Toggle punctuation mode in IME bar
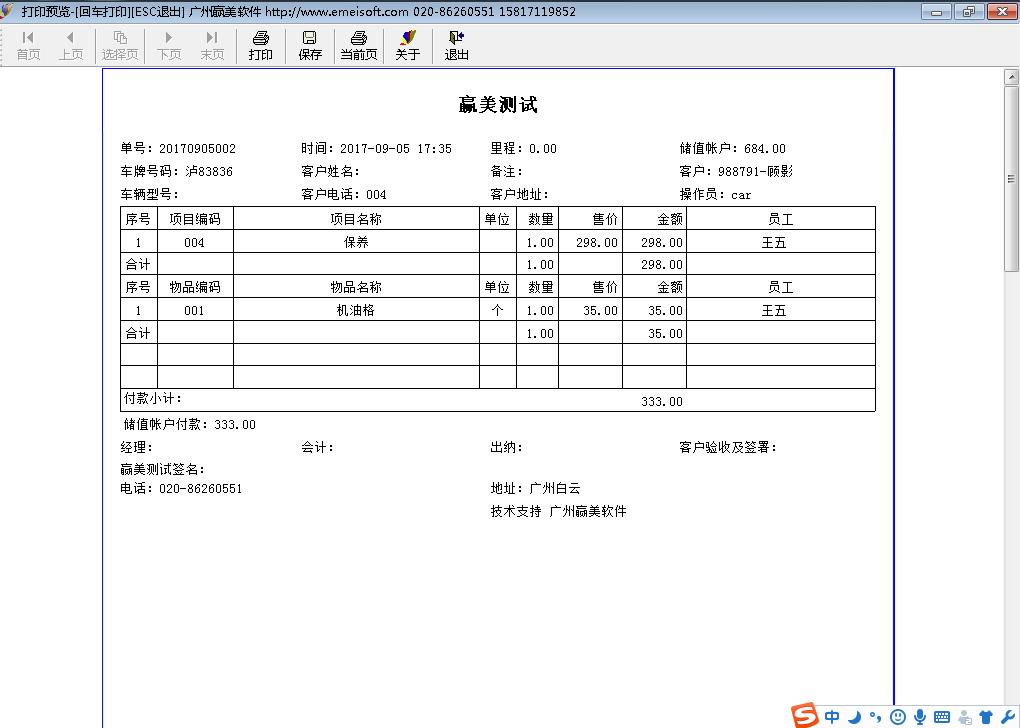This screenshot has width=1020, height=728. pyautogui.click(x=875, y=717)
